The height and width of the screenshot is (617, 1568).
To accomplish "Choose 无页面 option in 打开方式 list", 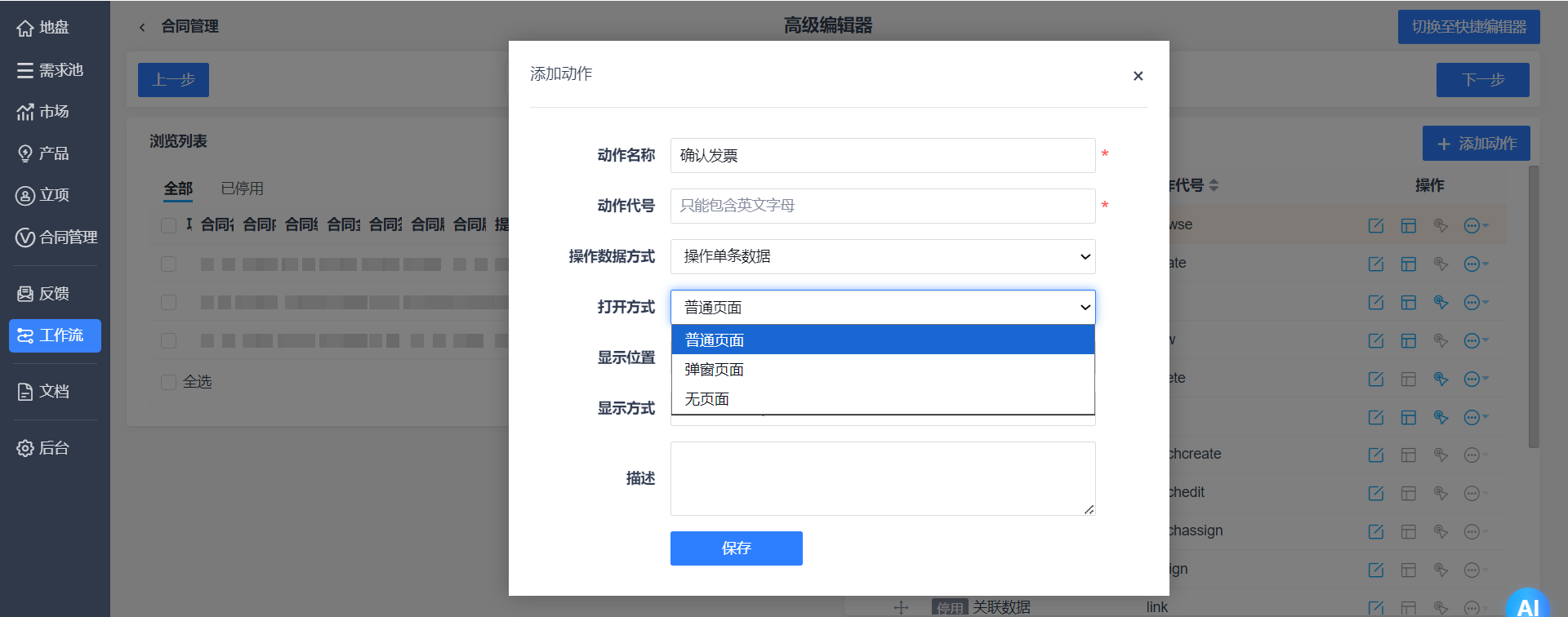I will tap(882, 399).
